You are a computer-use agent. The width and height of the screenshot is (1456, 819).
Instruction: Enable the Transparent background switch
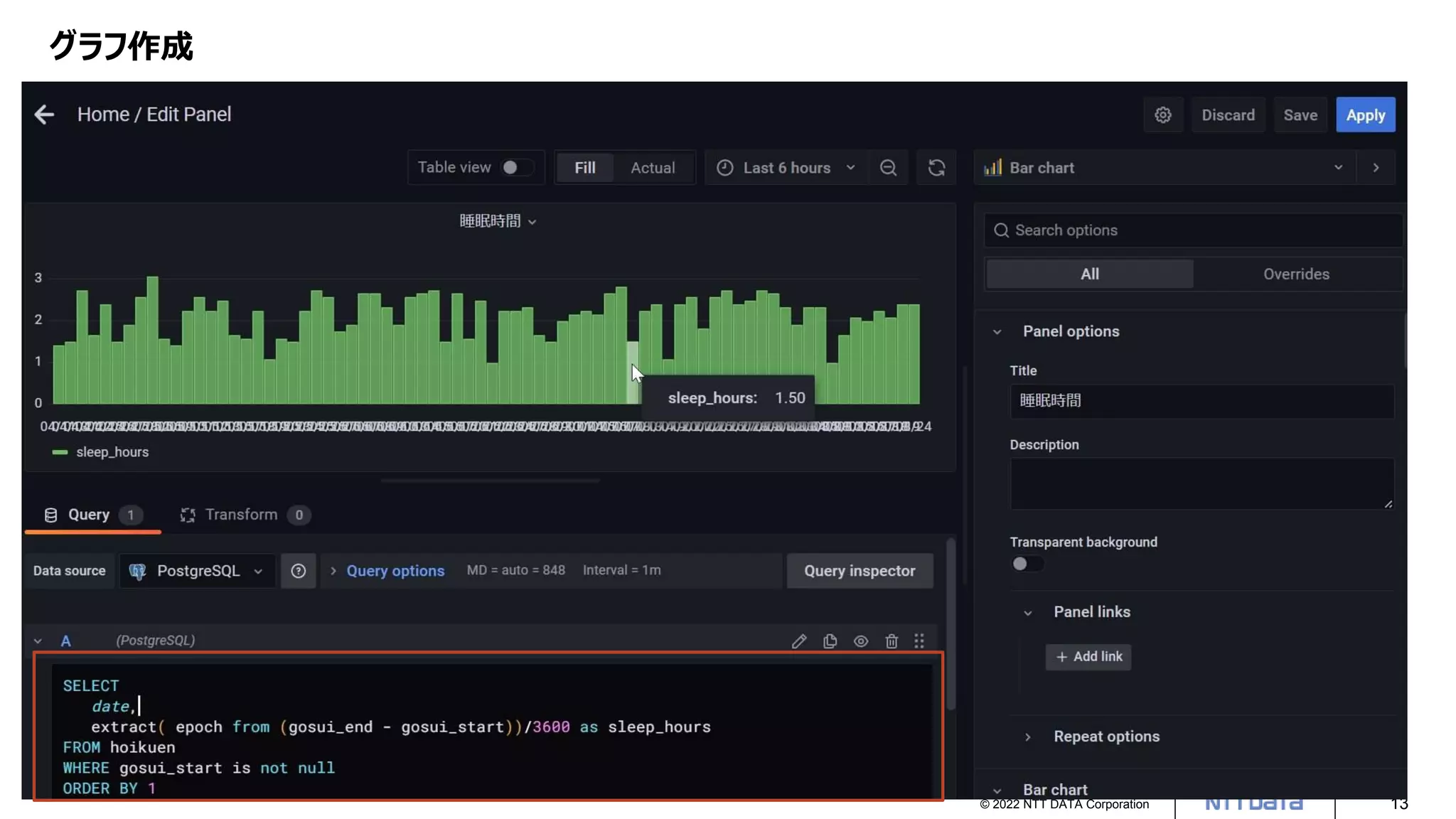click(1027, 564)
